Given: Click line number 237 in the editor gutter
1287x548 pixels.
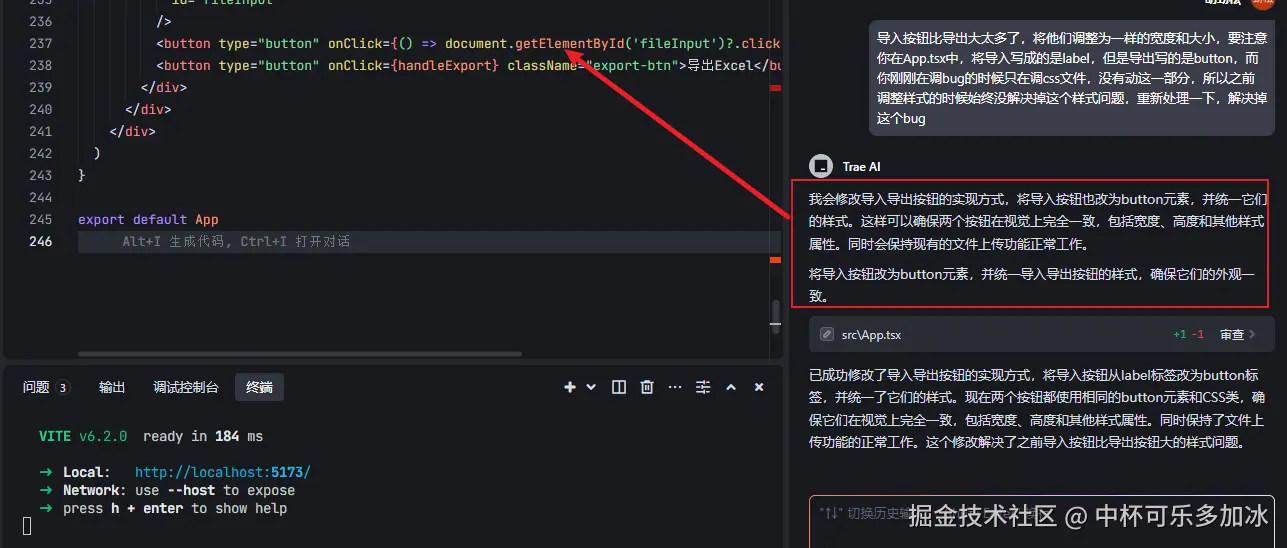Looking at the screenshot, I should [40, 43].
